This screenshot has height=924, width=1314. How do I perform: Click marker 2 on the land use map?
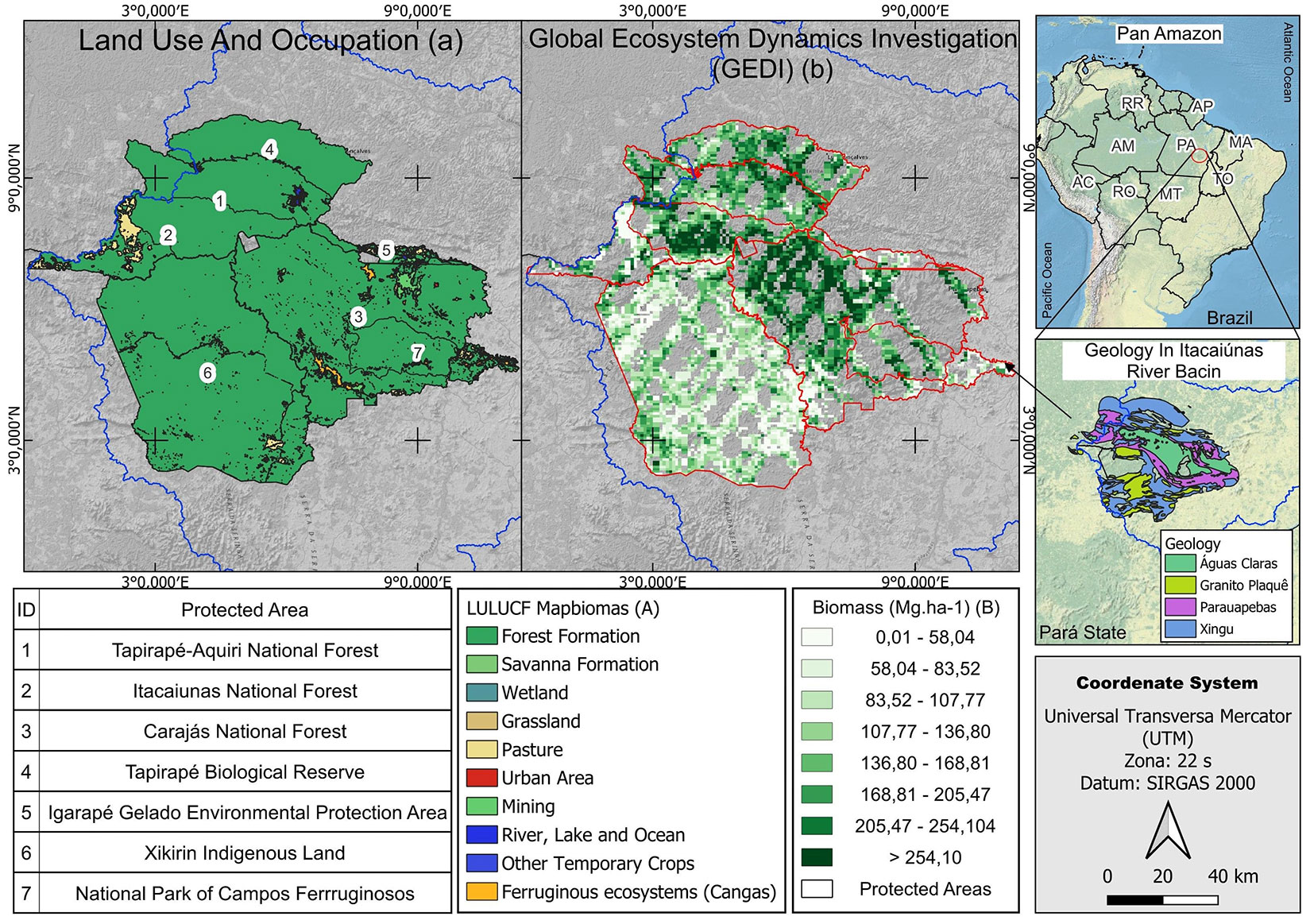coord(168,235)
